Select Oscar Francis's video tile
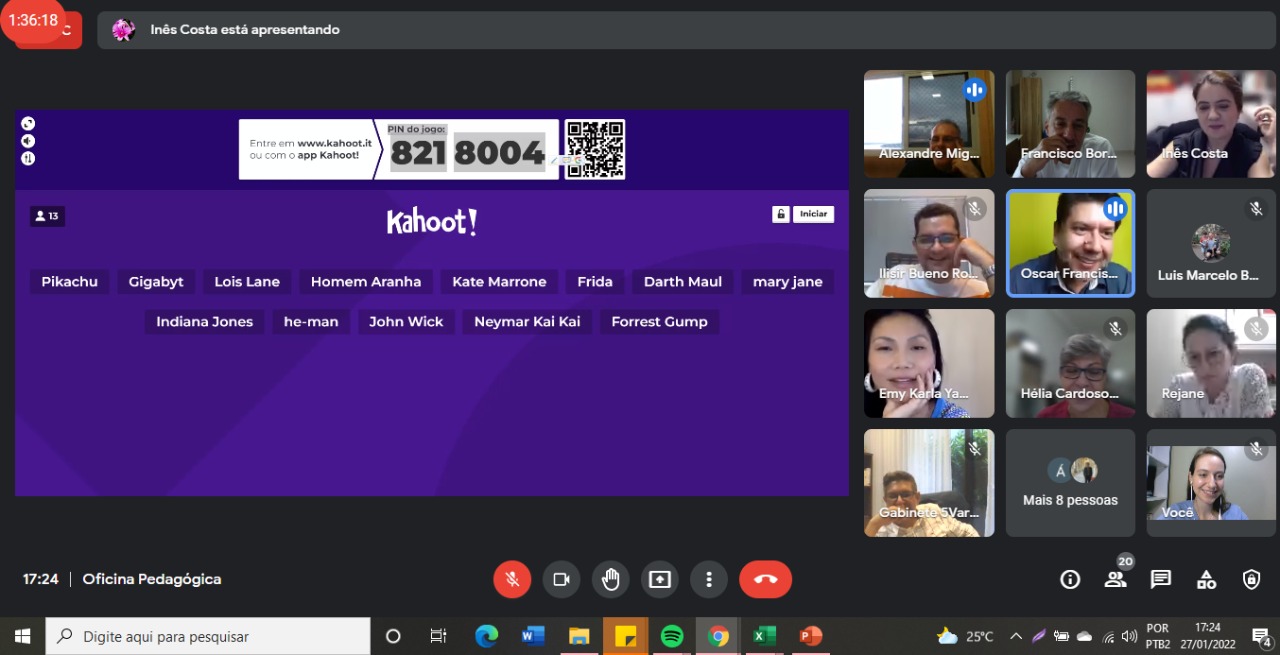 1070,243
